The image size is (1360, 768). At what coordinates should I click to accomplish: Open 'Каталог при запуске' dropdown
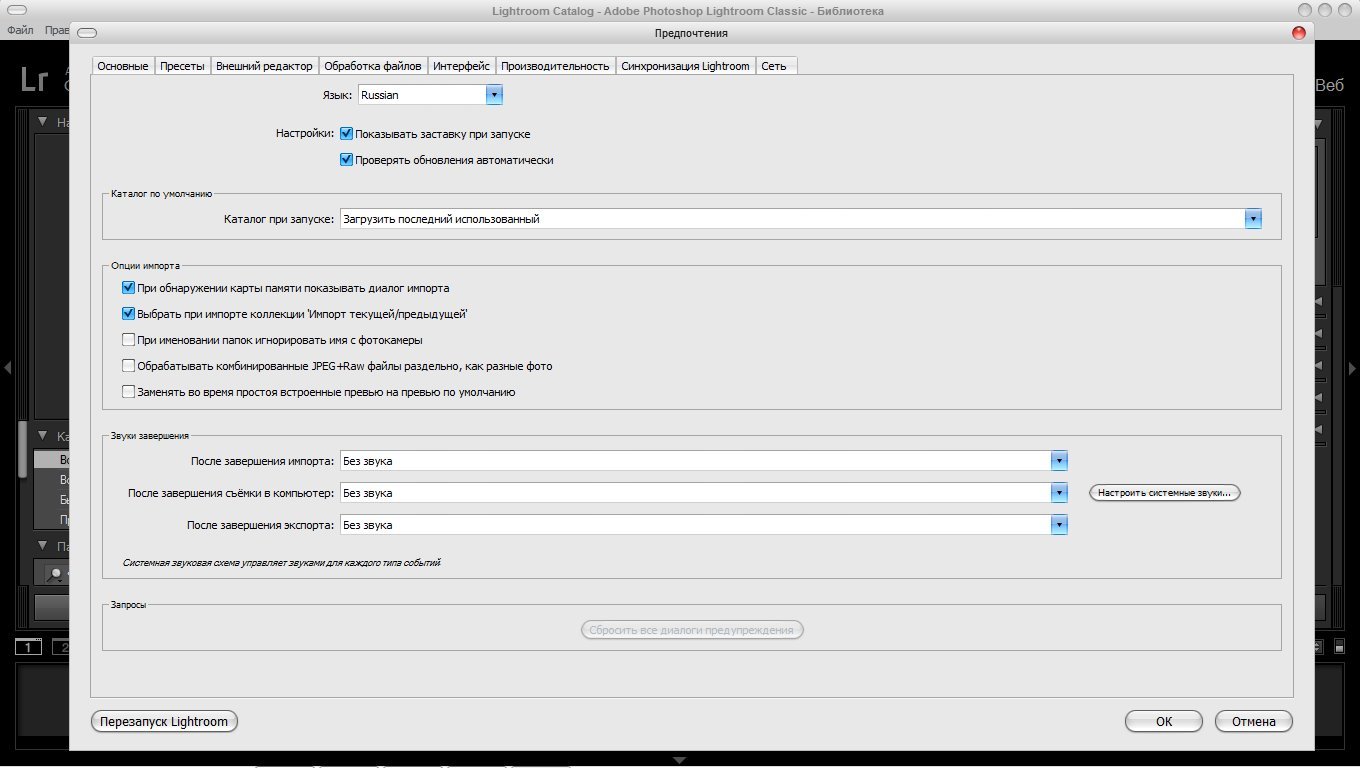pos(1252,219)
